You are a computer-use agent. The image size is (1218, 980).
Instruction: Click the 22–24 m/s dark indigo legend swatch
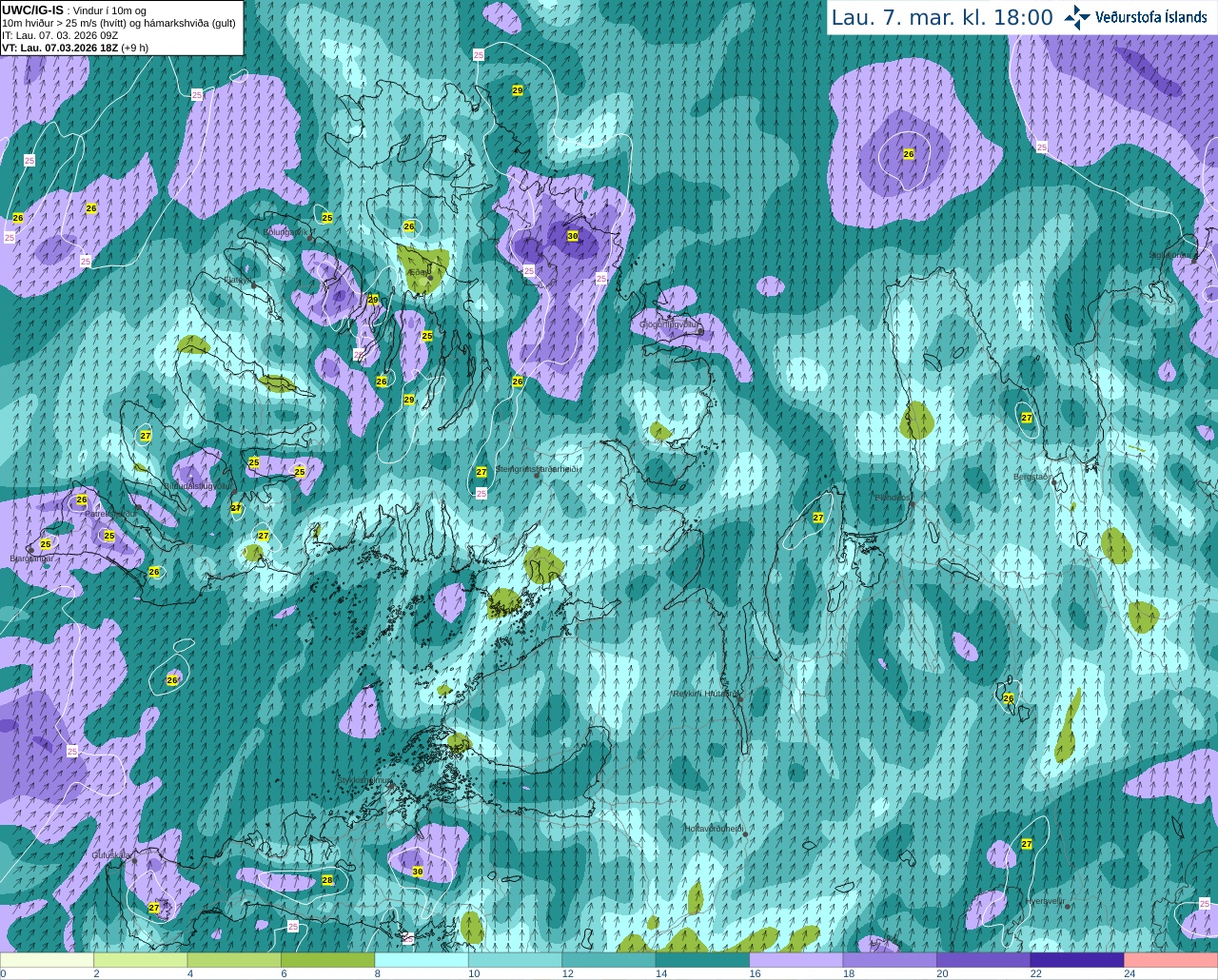tap(1078, 960)
